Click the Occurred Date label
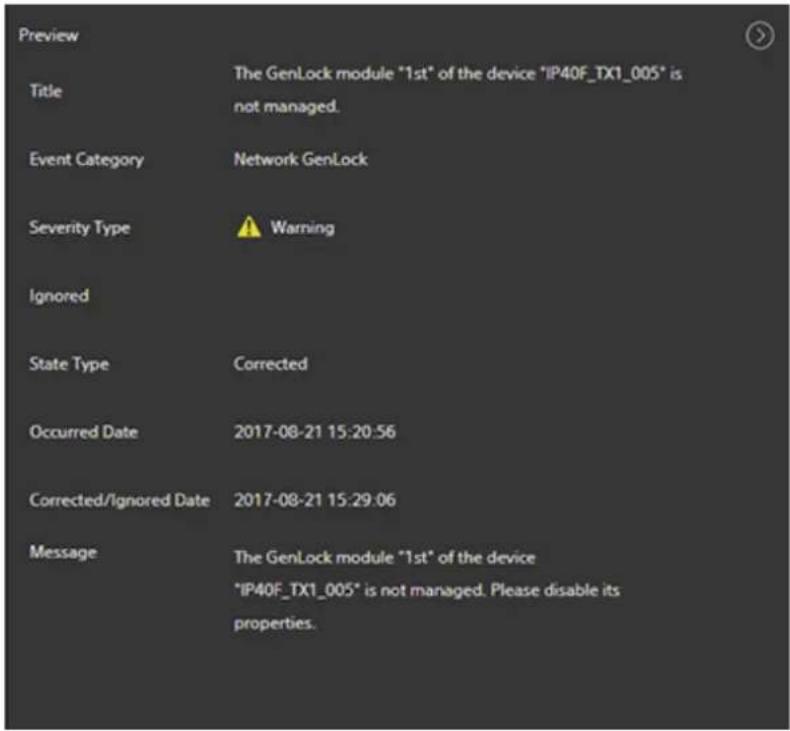 point(84,432)
